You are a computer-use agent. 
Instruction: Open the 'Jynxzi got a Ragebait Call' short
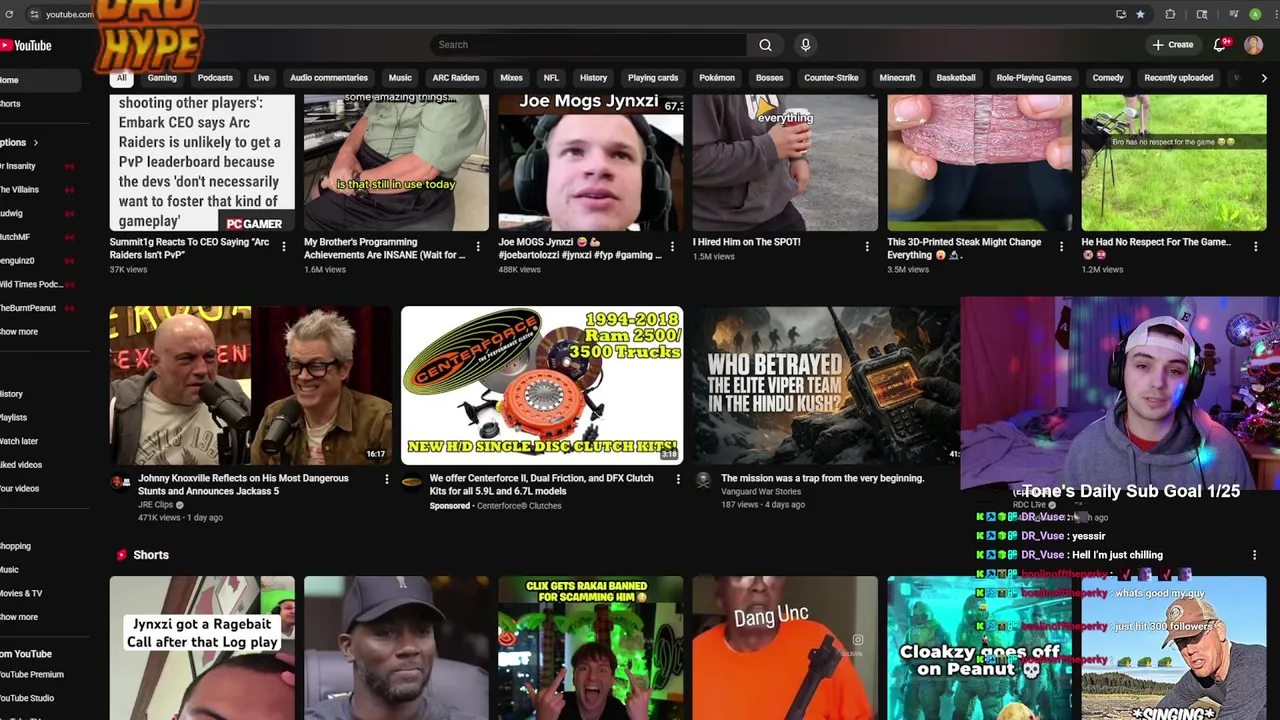(x=202, y=648)
